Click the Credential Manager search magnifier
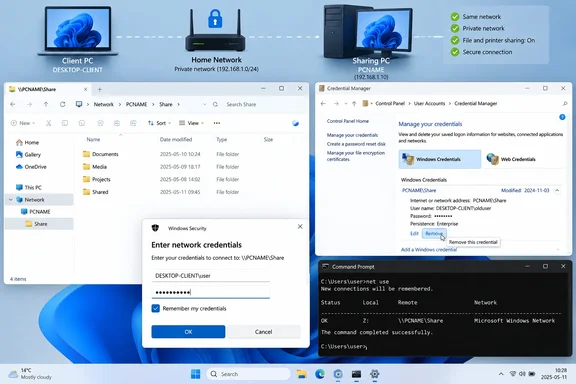576x384 pixels. pos(565,104)
